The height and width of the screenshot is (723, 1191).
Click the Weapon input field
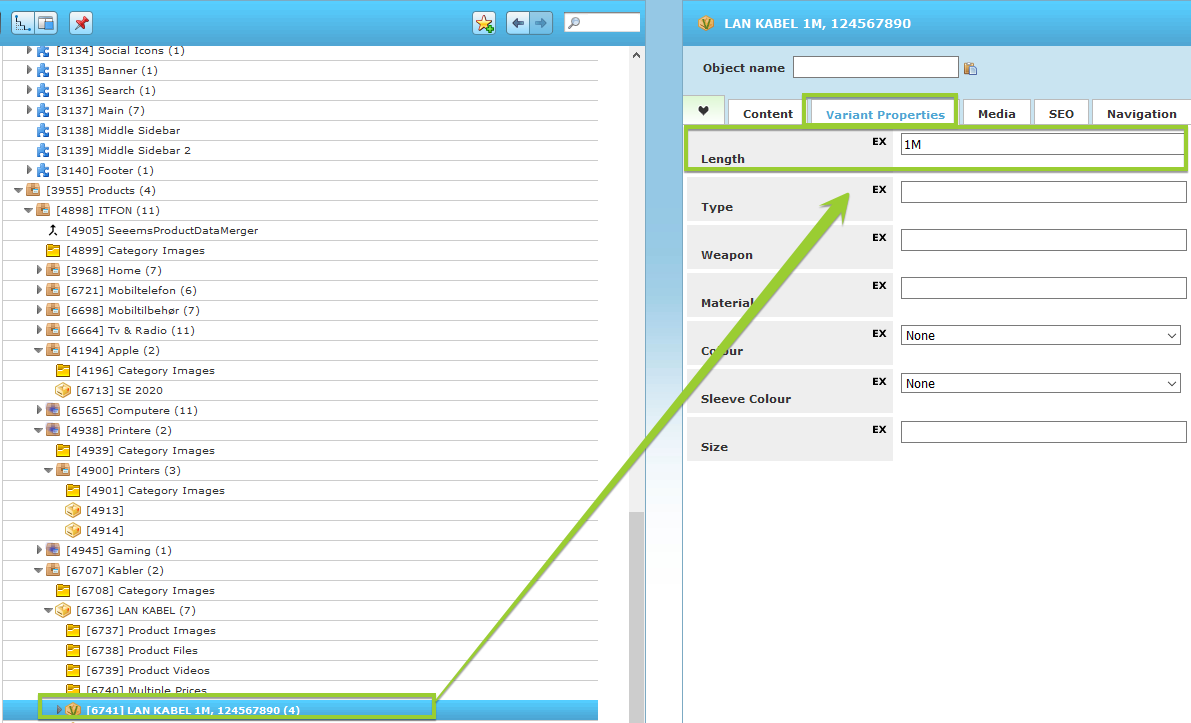tap(1044, 240)
